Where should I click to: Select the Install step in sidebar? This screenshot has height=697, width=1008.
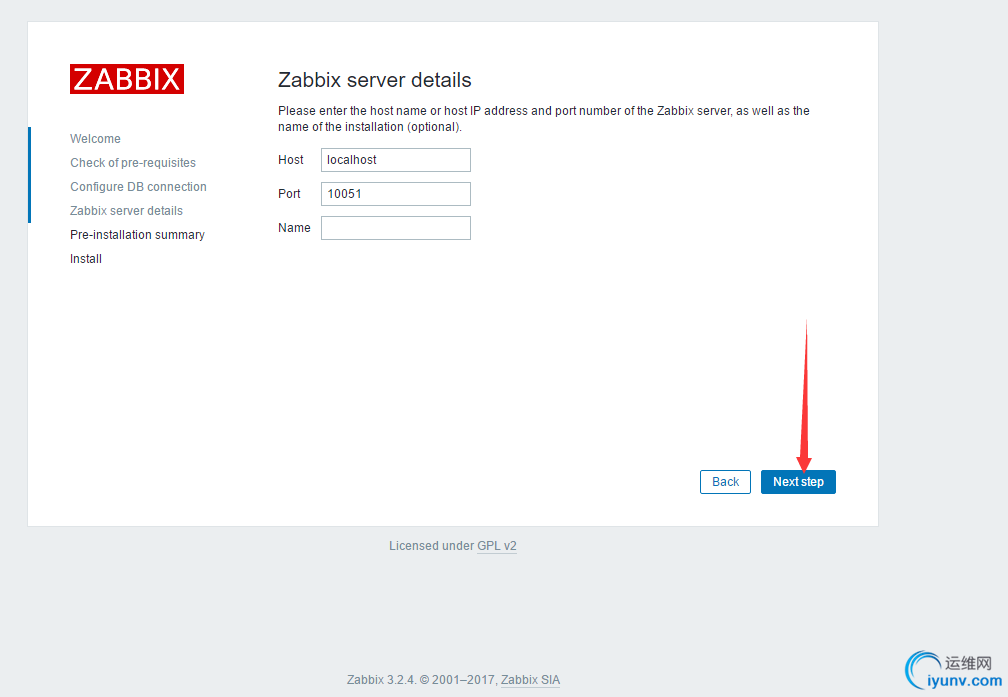click(x=86, y=258)
